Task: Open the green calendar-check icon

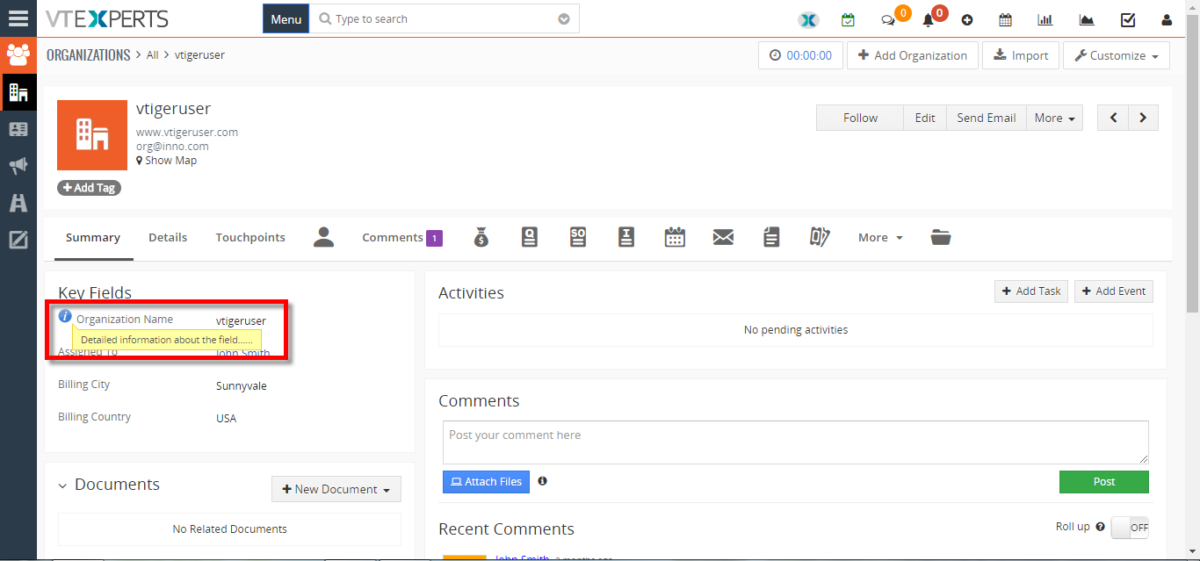Action: point(848,20)
